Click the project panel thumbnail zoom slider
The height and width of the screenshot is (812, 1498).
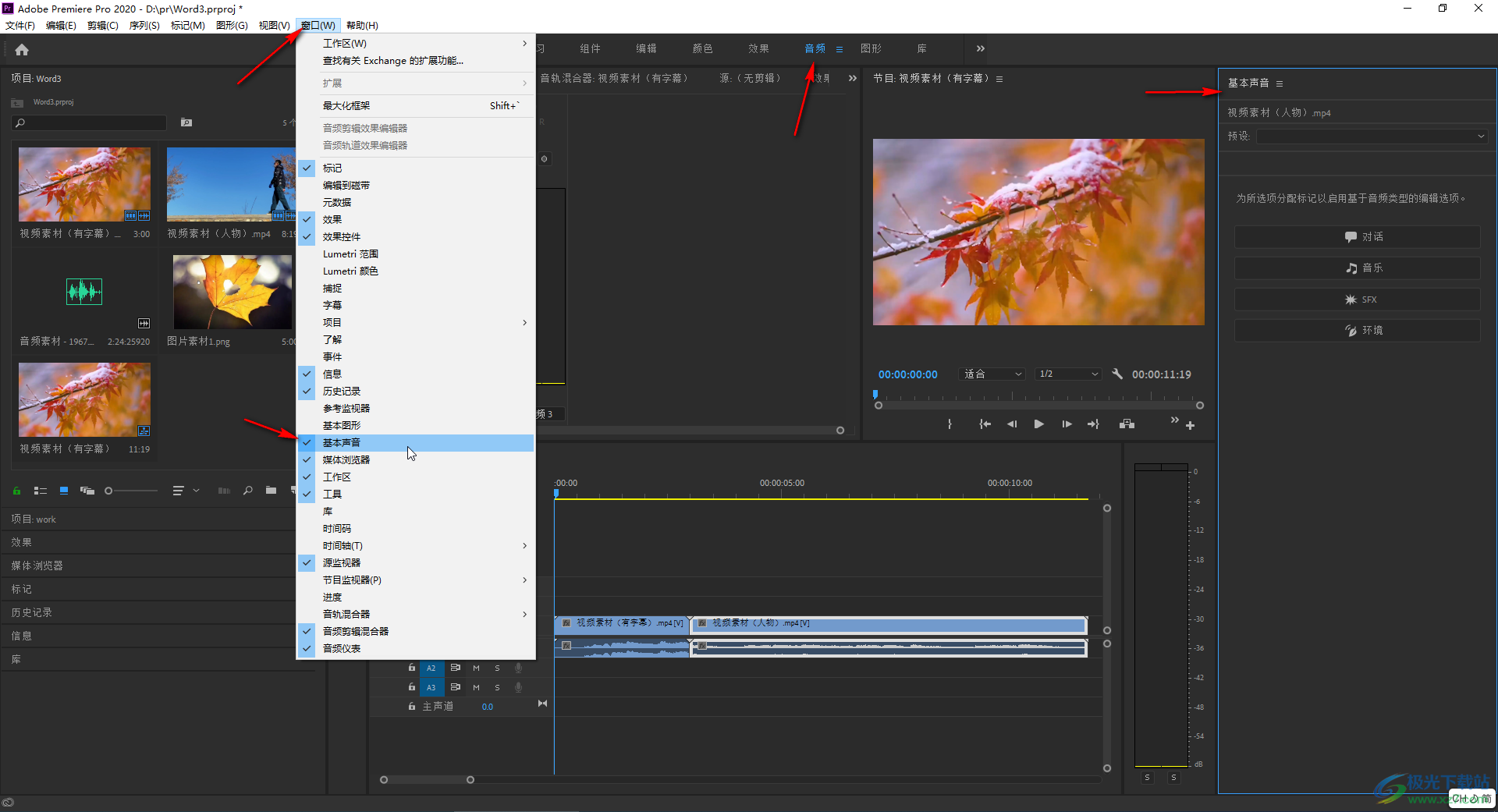click(x=131, y=491)
